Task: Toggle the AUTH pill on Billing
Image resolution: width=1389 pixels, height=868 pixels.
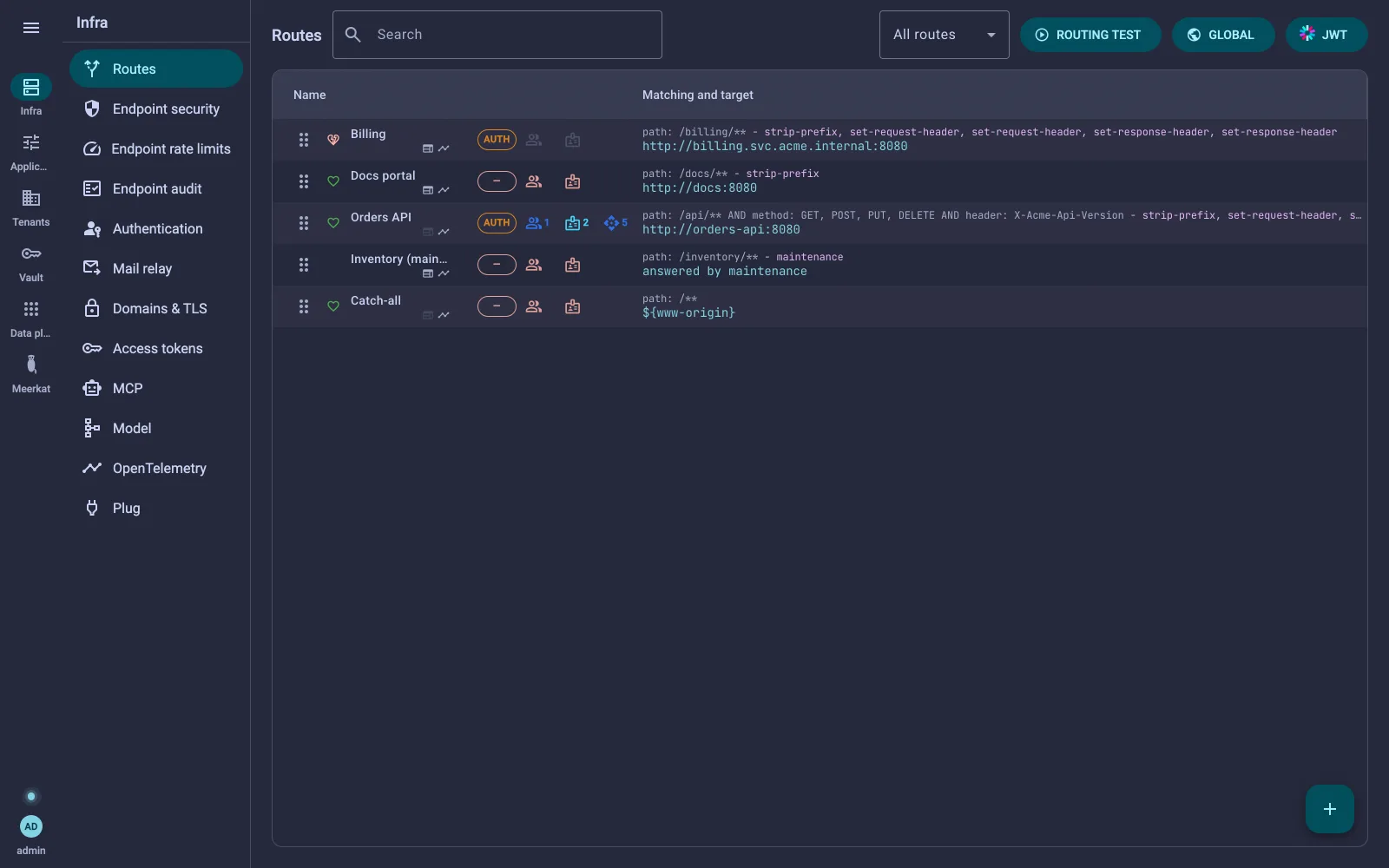Action: 497,140
